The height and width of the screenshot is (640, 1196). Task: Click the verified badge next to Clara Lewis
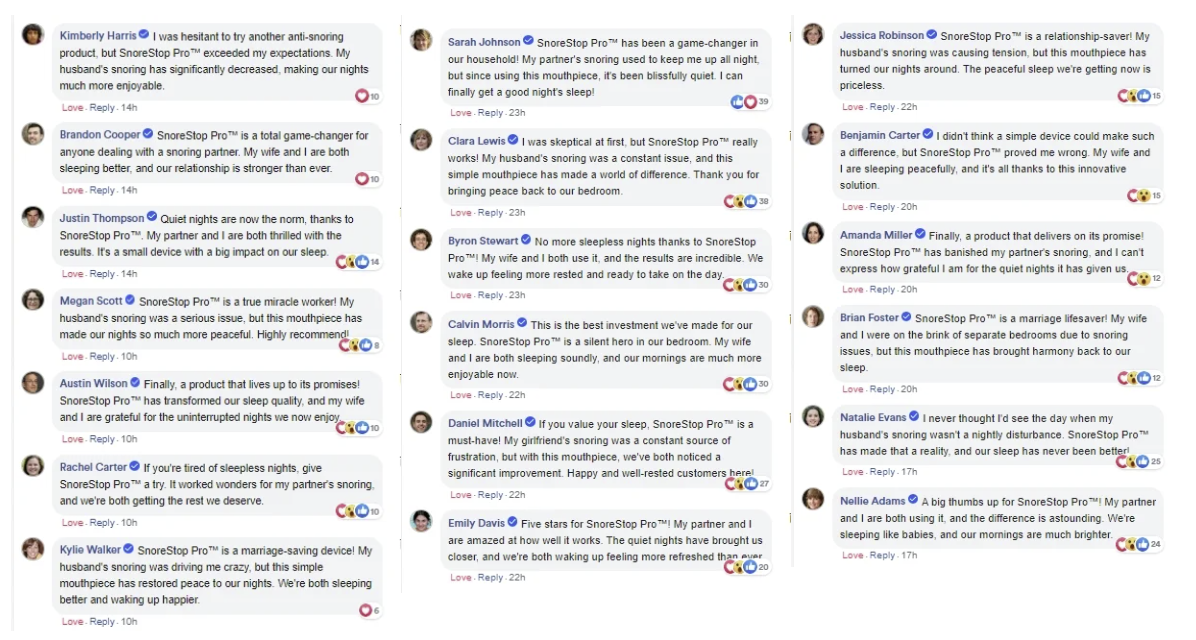[513, 140]
